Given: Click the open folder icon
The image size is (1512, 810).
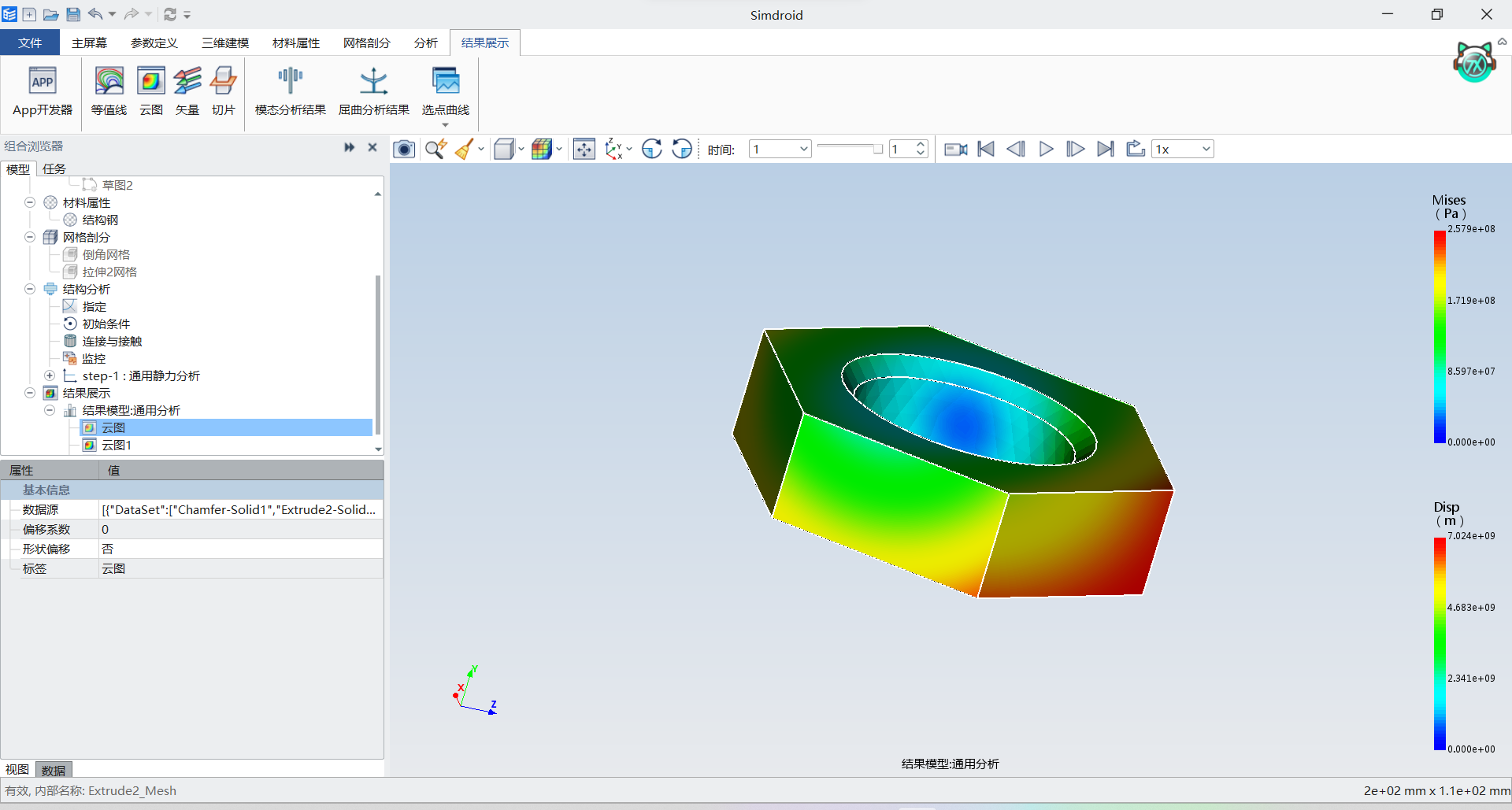Looking at the screenshot, I should (50, 14).
